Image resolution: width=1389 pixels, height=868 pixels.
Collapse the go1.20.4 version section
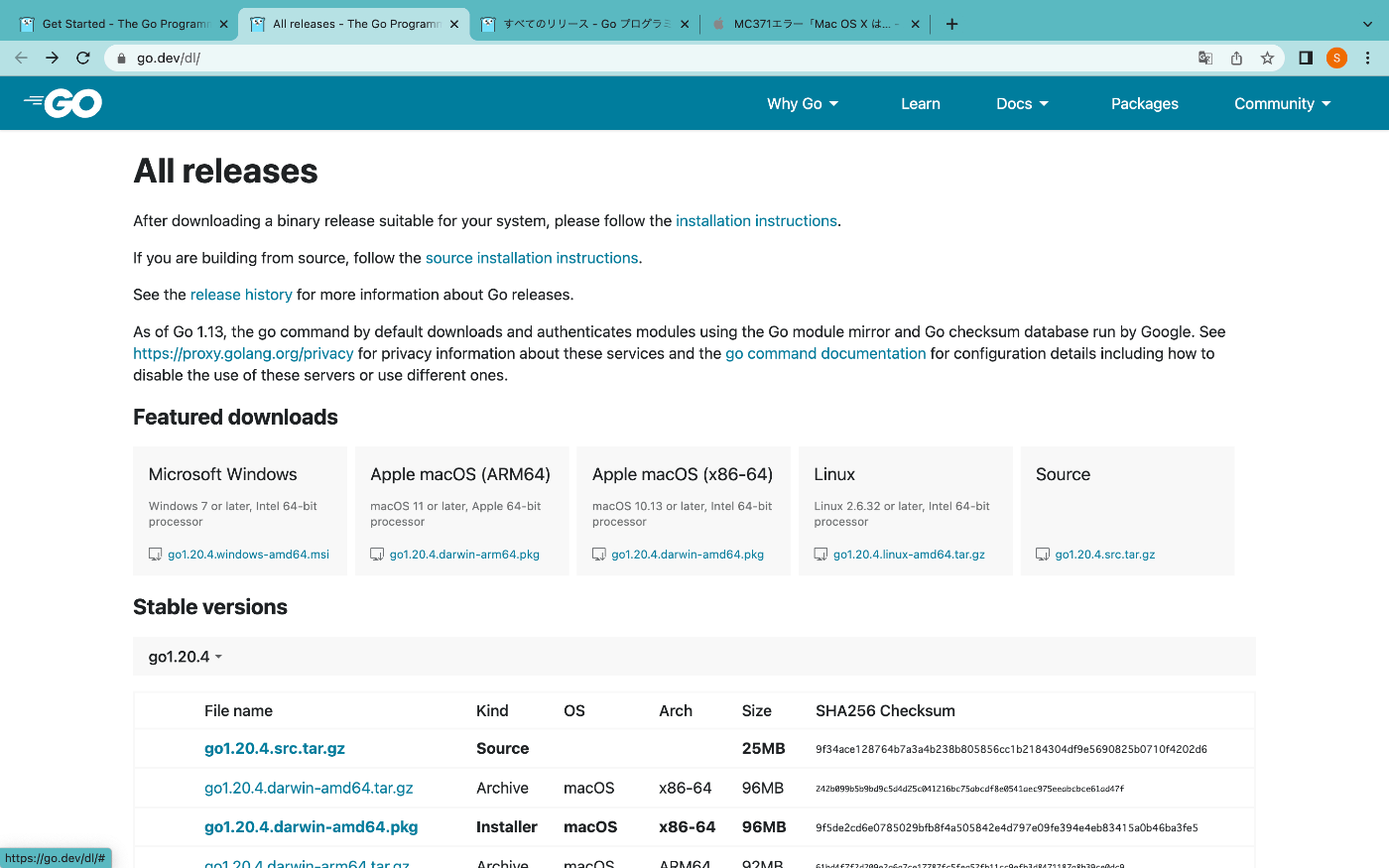pos(186,657)
